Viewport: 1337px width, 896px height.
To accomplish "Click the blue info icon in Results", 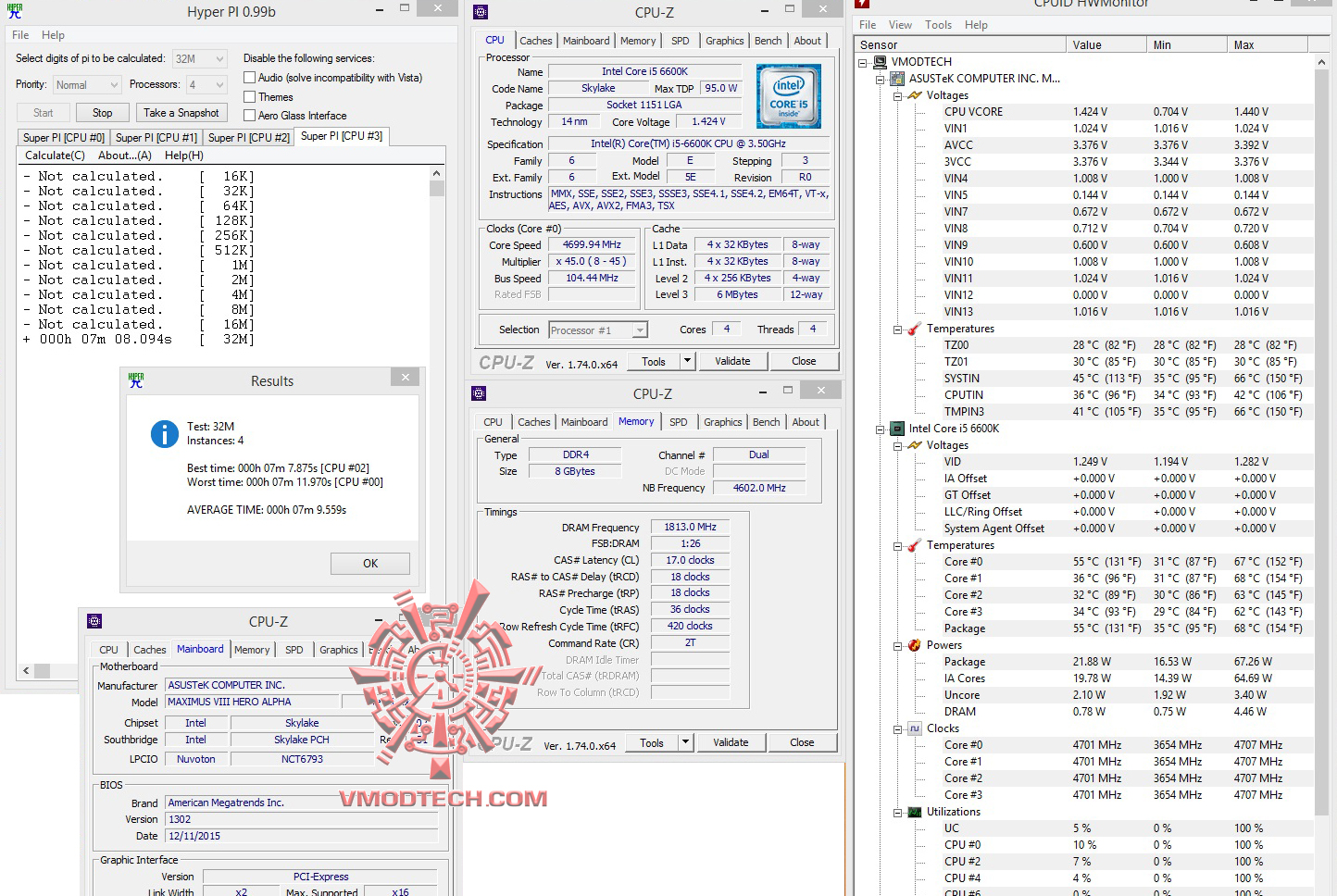I will coord(164,433).
